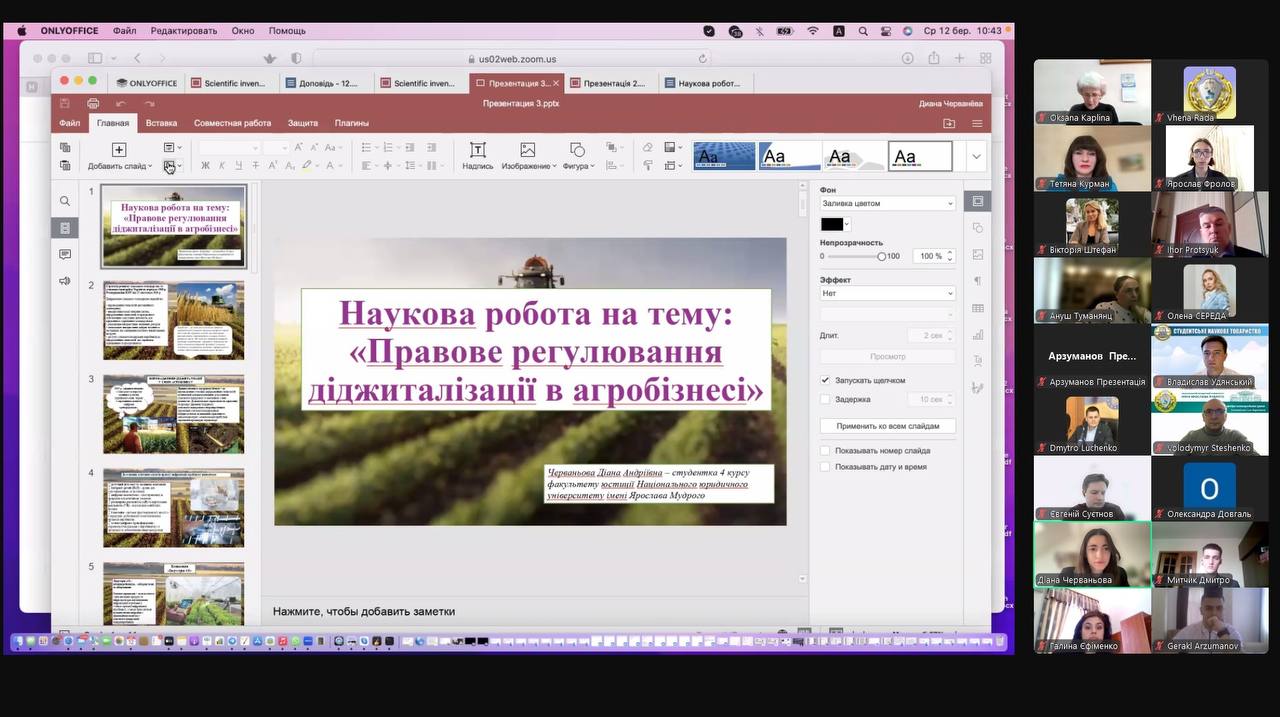Expand the slide themes gallery arrow
Viewport: 1280px width, 717px height.
[x=976, y=156]
